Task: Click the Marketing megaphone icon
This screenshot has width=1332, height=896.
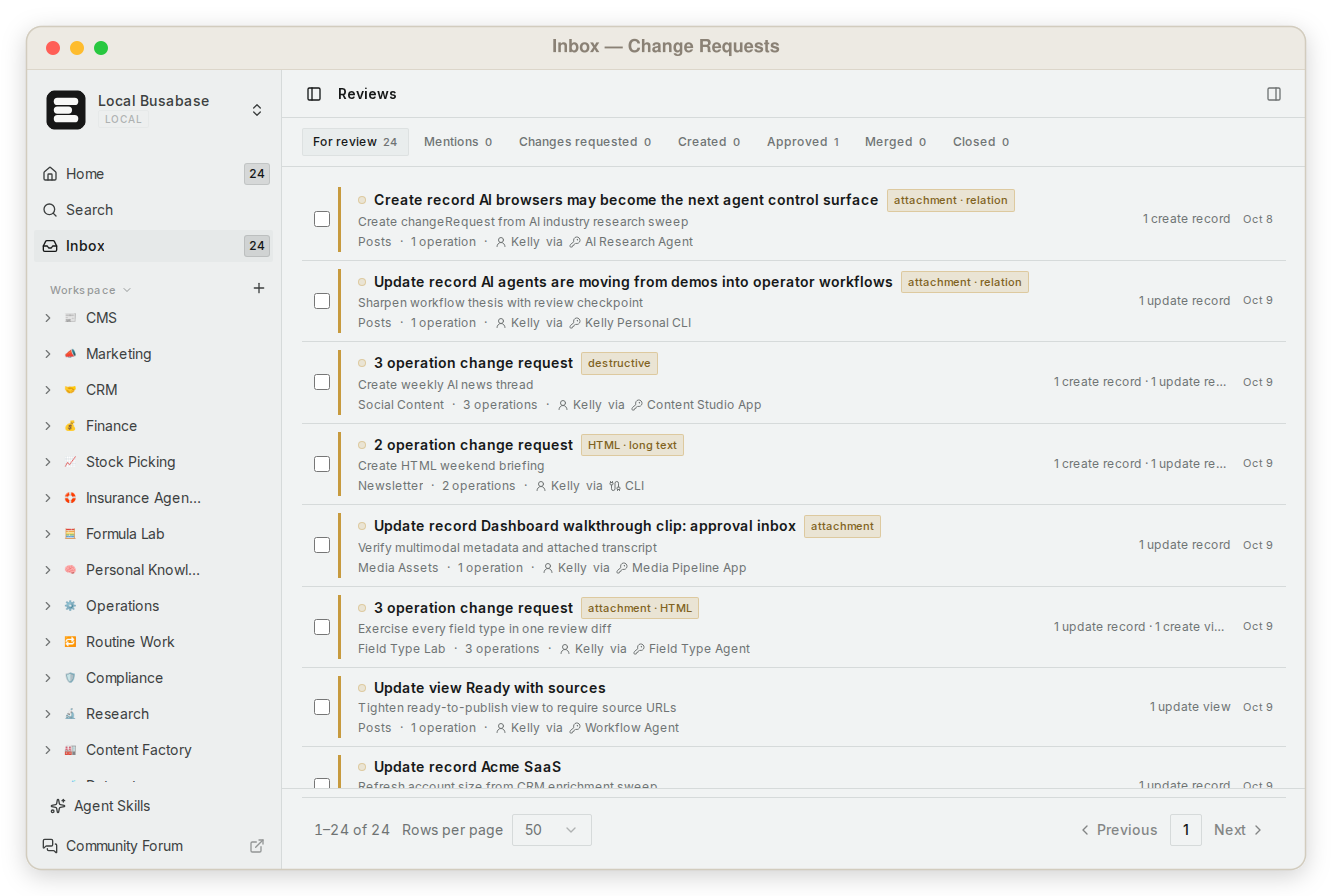Action: point(70,354)
